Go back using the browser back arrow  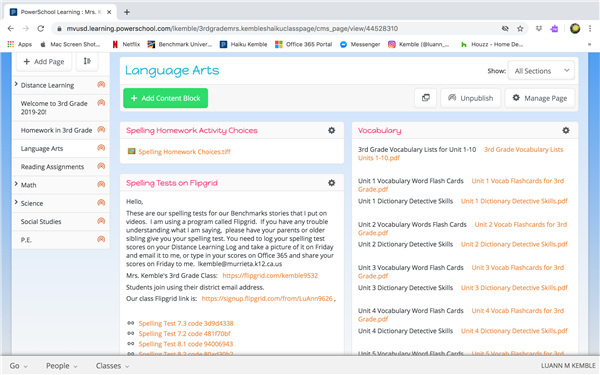(11, 28)
